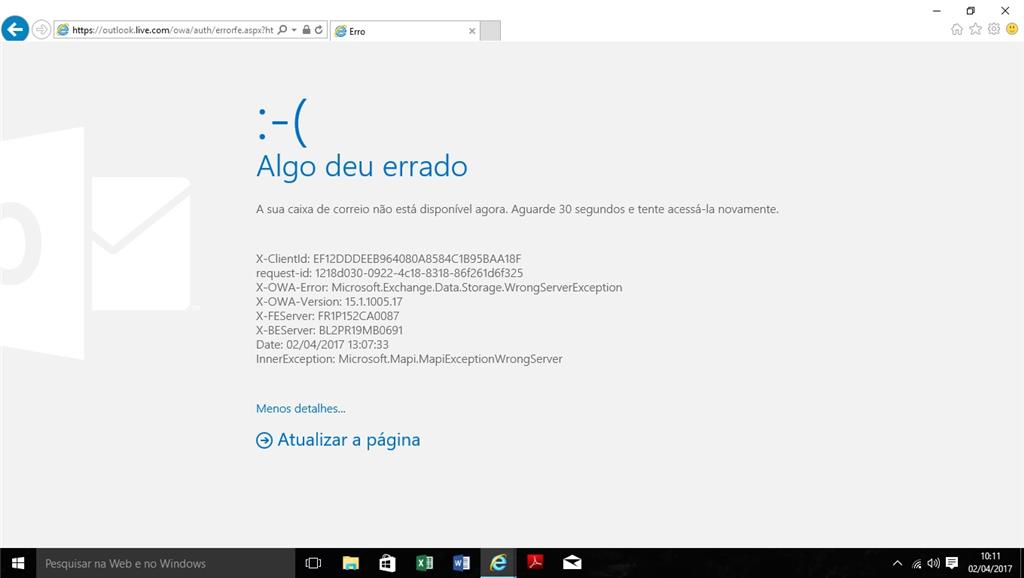View the security lock icon
Image resolution: width=1024 pixels, height=578 pixels.
306,30
